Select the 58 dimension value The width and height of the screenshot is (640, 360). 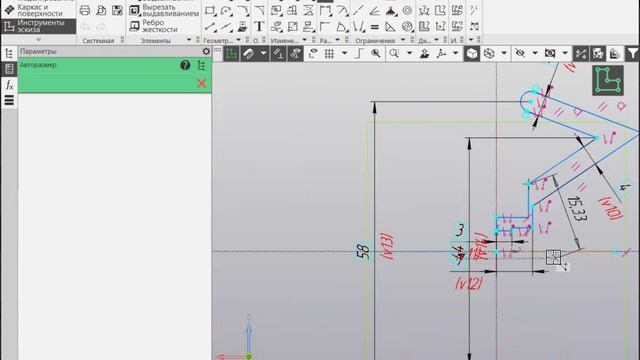(x=363, y=252)
